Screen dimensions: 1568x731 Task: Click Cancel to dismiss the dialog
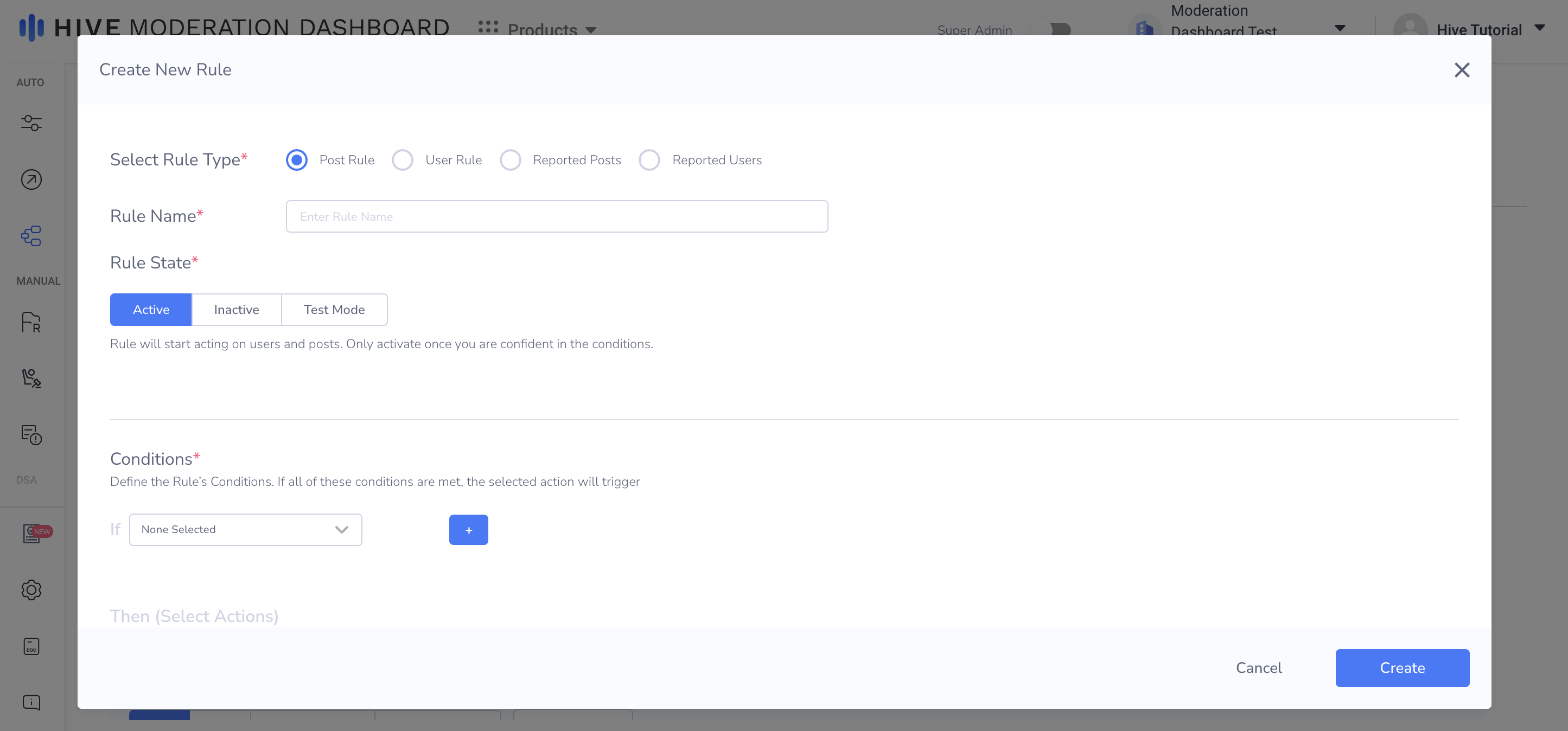pyautogui.click(x=1258, y=668)
